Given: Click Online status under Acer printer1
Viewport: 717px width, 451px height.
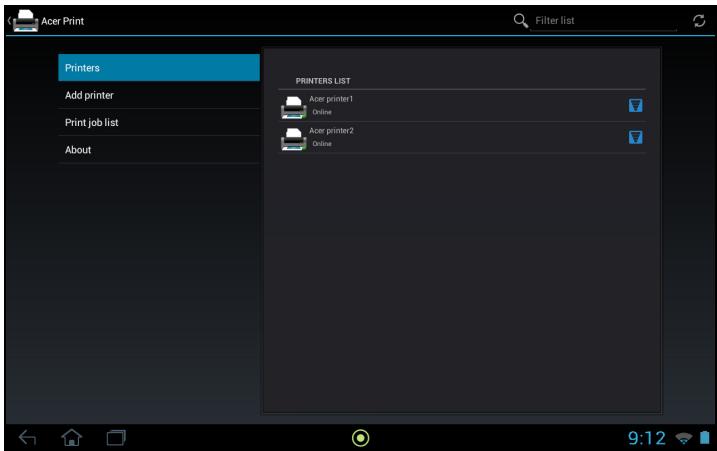Looking at the screenshot, I should 322,112.
